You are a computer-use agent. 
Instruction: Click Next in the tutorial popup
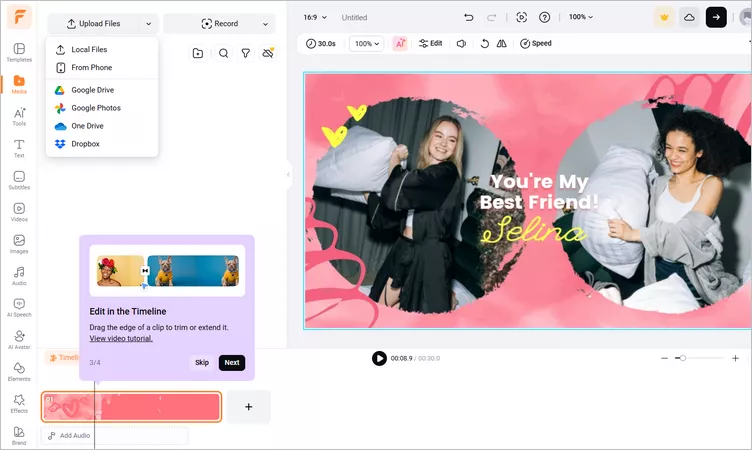pos(232,363)
